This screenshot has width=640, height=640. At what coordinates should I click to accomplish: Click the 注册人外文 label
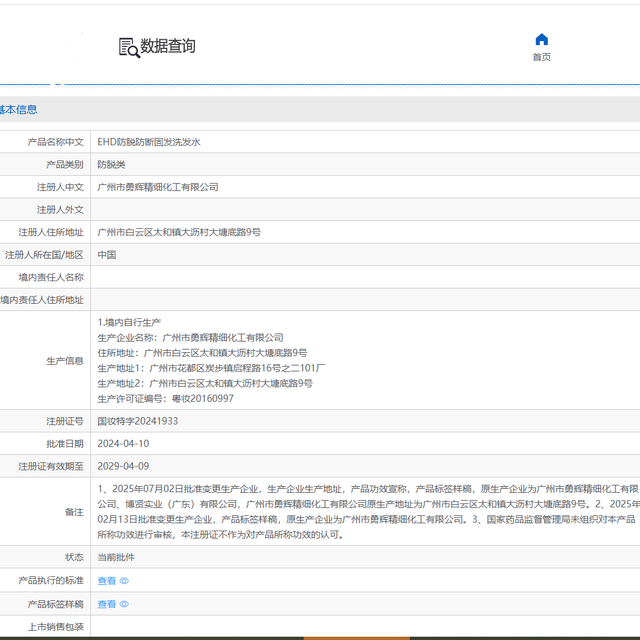point(60,210)
